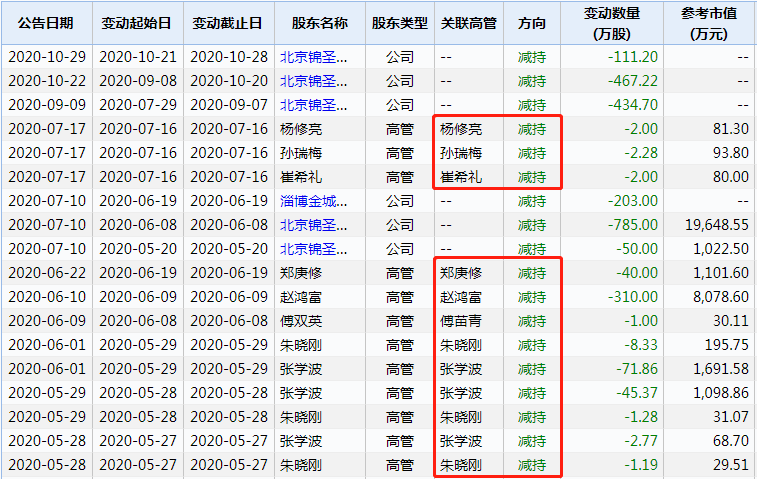Sort by the 公告日期 column header
Screen dimensions: 757x479
(46, 23)
